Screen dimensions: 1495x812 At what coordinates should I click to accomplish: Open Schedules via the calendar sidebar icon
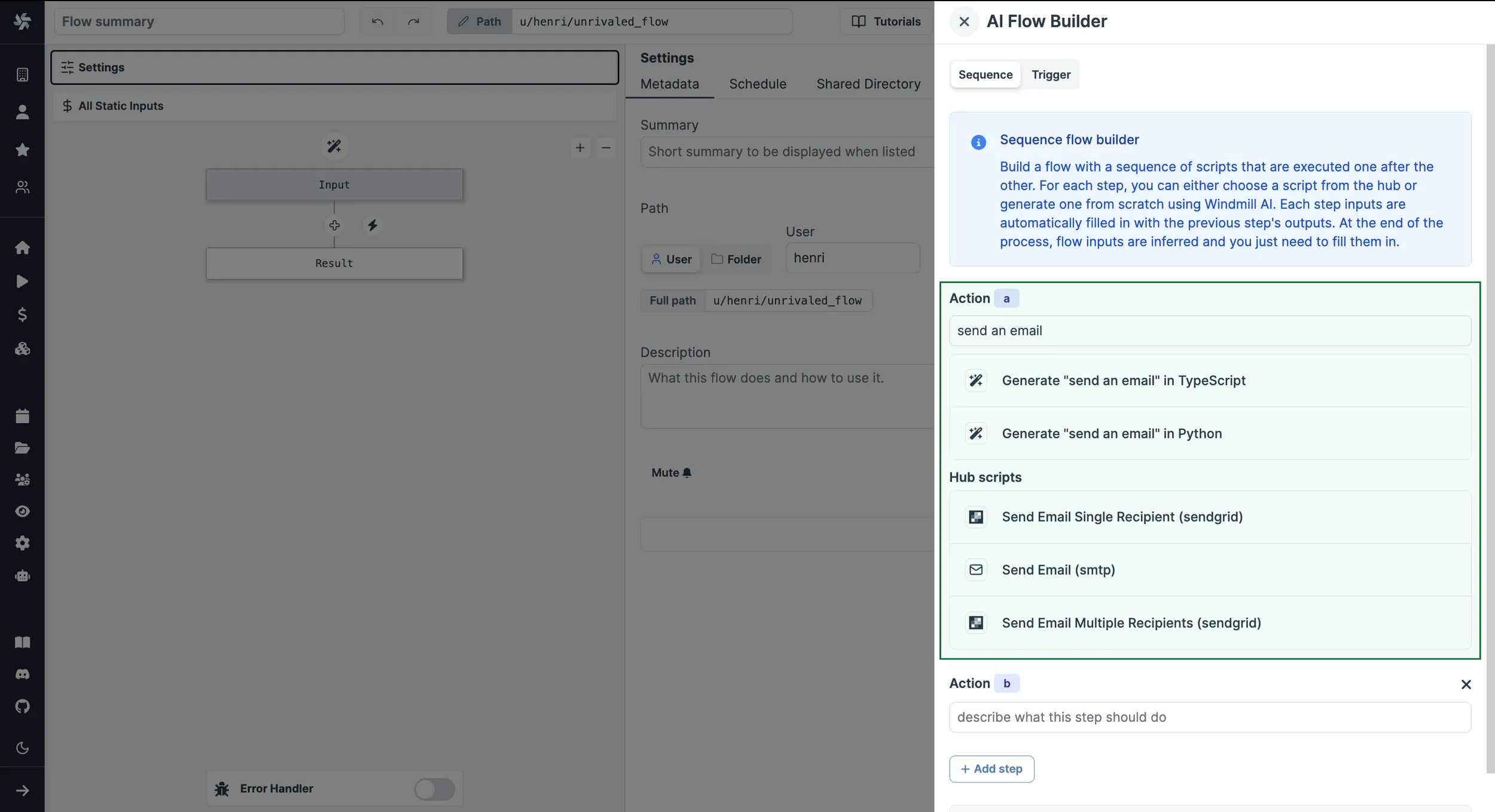(x=23, y=416)
